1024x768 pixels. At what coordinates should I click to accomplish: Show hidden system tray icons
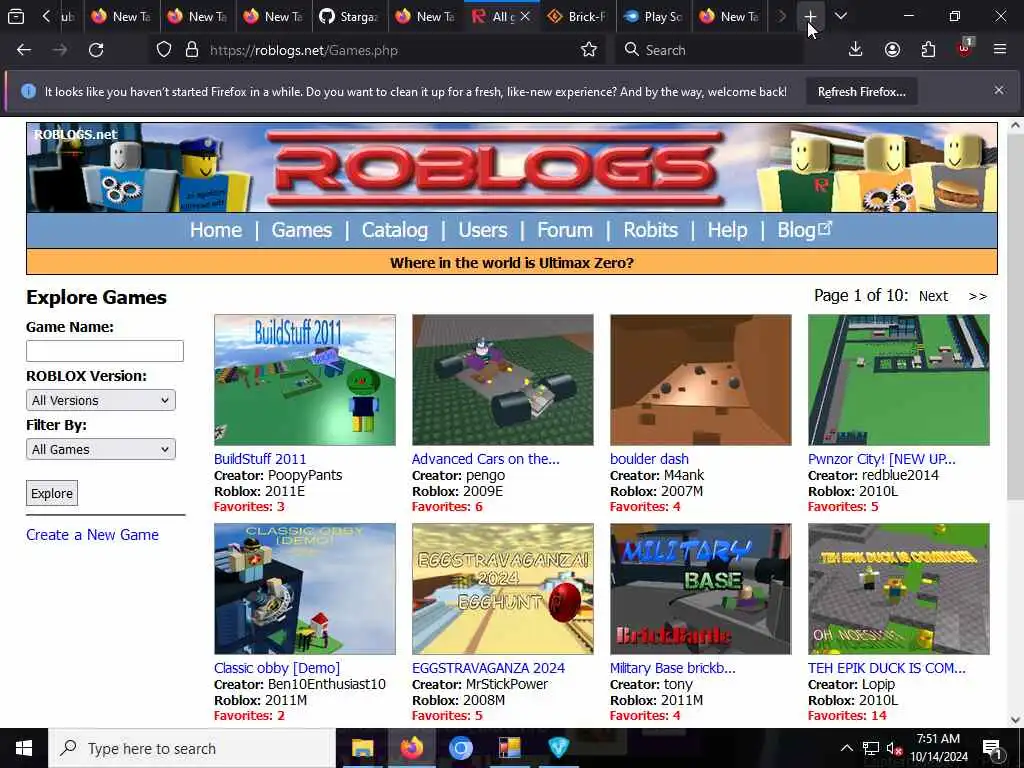pyautogui.click(x=846, y=748)
